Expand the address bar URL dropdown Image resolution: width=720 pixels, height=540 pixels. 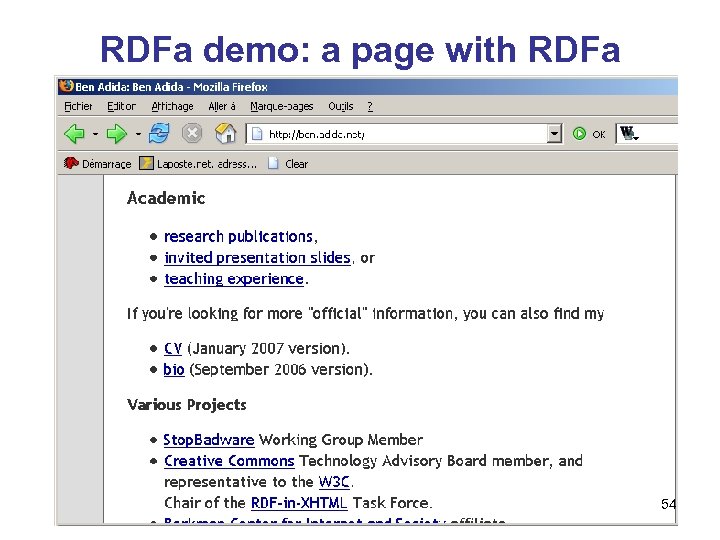[x=554, y=134]
